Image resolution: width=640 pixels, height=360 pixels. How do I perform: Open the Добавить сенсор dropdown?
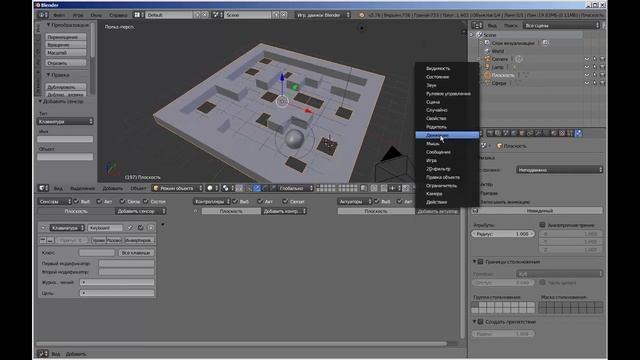coord(140,211)
